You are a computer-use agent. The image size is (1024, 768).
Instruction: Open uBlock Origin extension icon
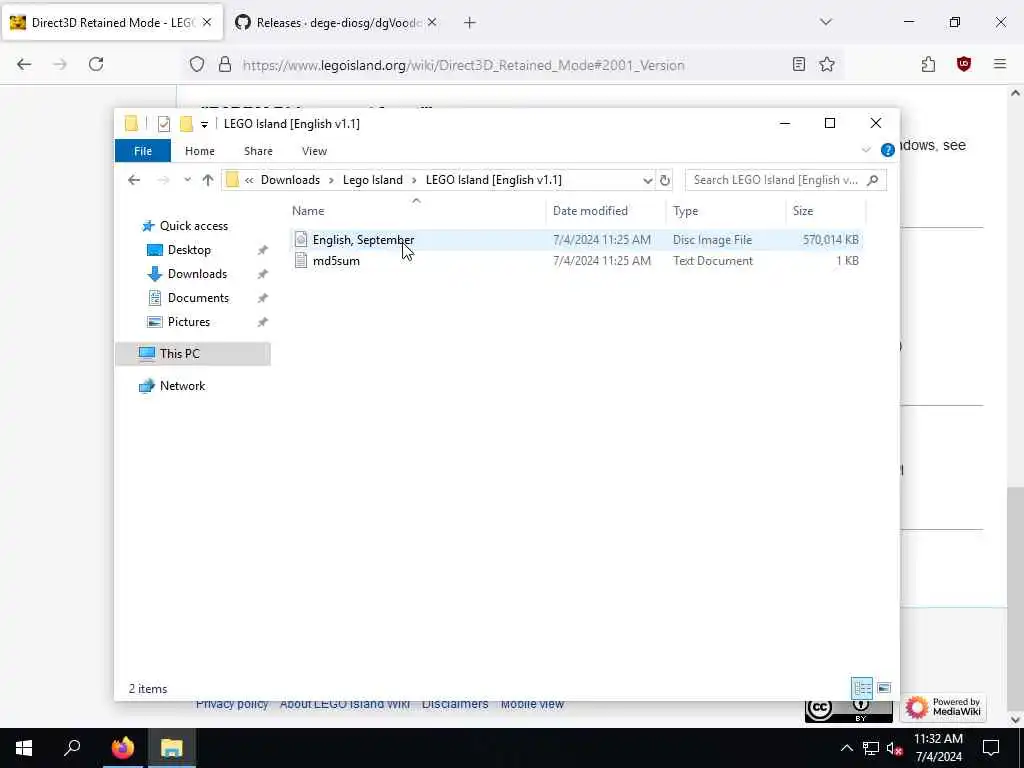pos(964,64)
